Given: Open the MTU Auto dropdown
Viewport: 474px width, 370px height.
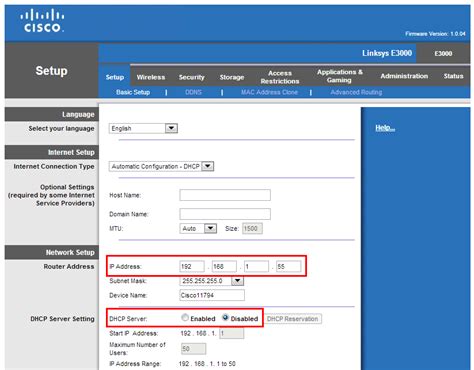Looking at the screenshot, I should (198, 228).
